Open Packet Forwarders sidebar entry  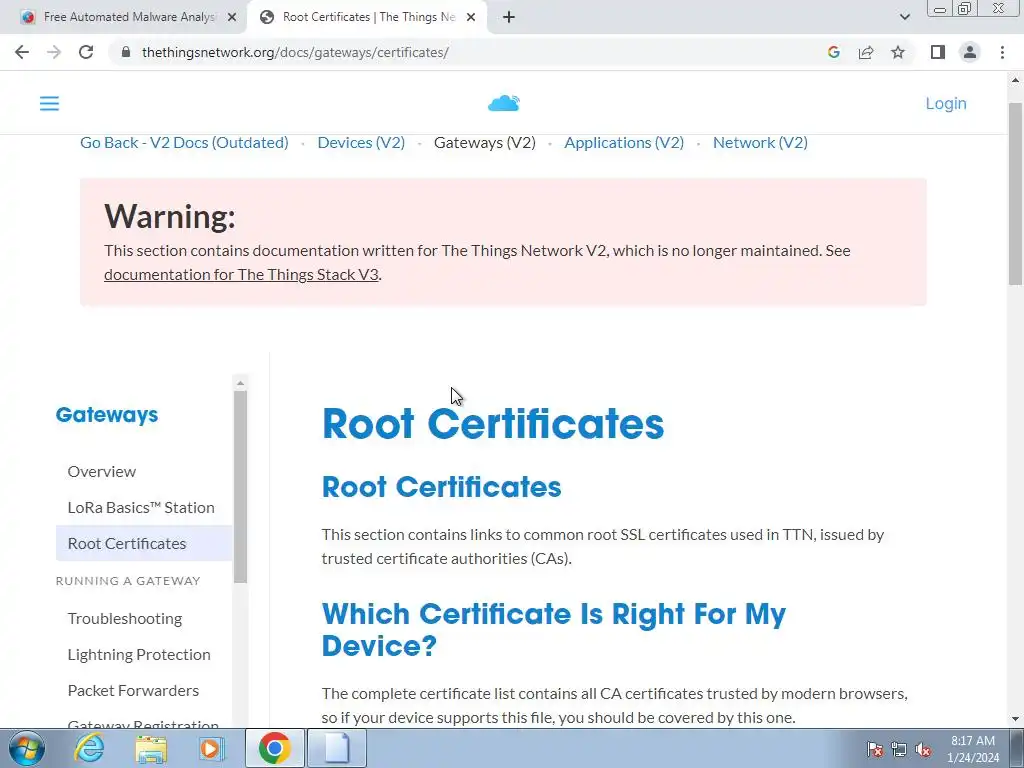pos(133,690)
